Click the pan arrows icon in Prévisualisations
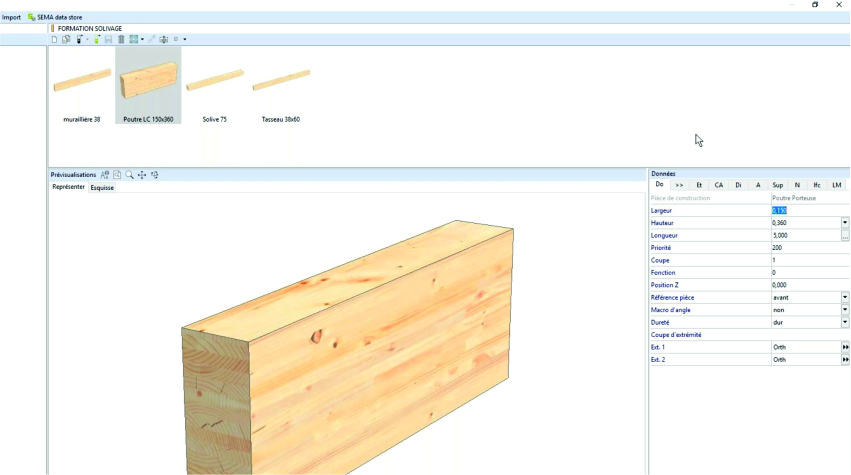 point(142,175)
